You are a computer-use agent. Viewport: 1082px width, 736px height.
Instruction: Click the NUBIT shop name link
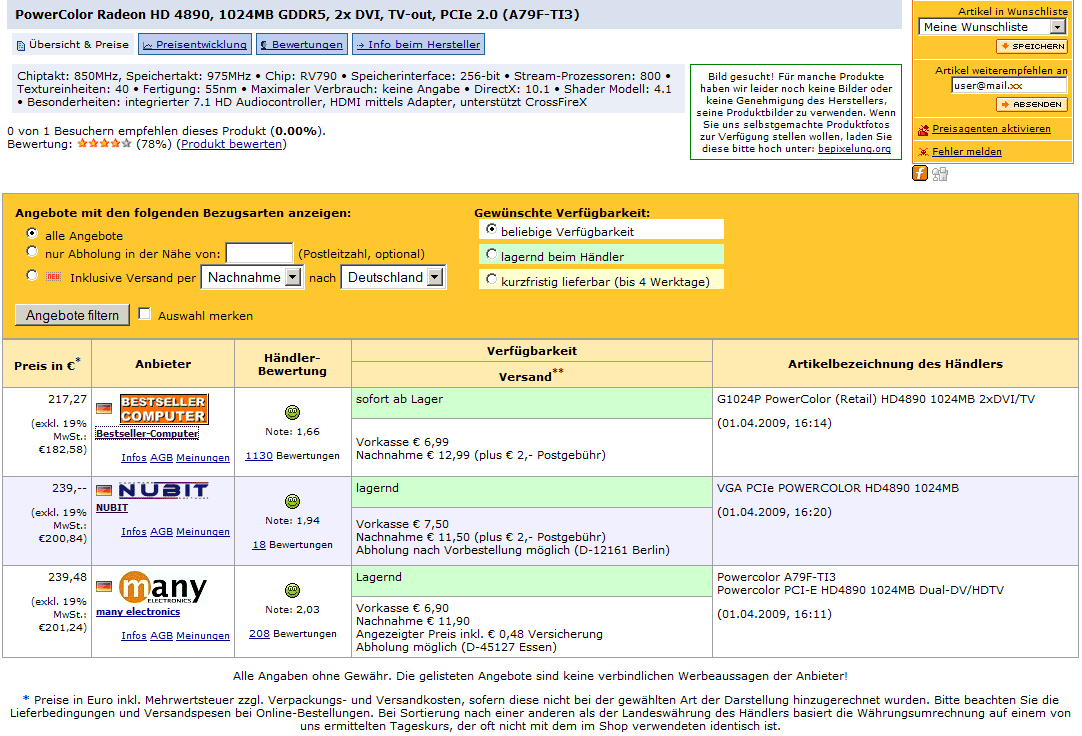[112, 508]
